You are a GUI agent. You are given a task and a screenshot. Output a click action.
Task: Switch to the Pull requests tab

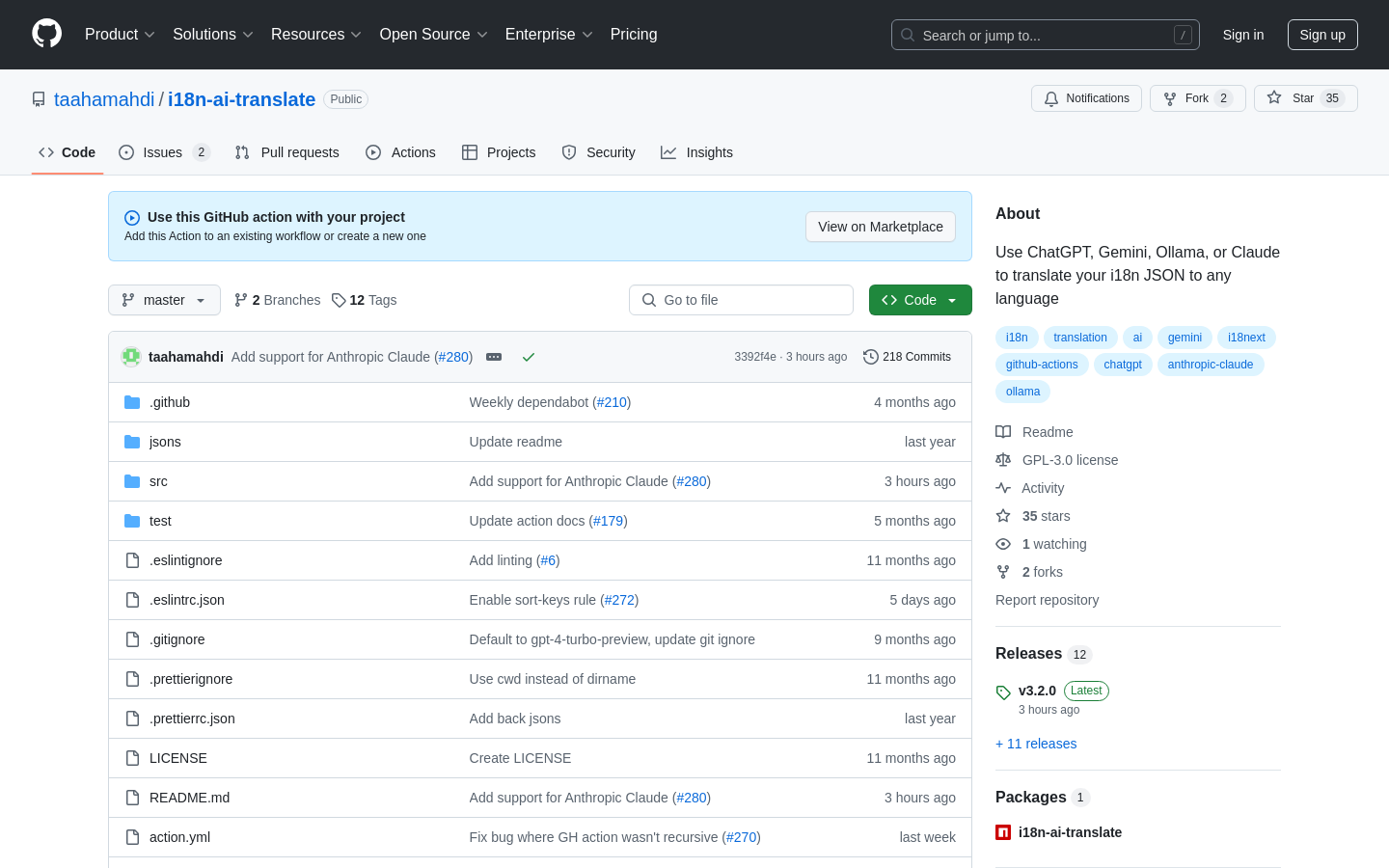[x=287, y=152]
